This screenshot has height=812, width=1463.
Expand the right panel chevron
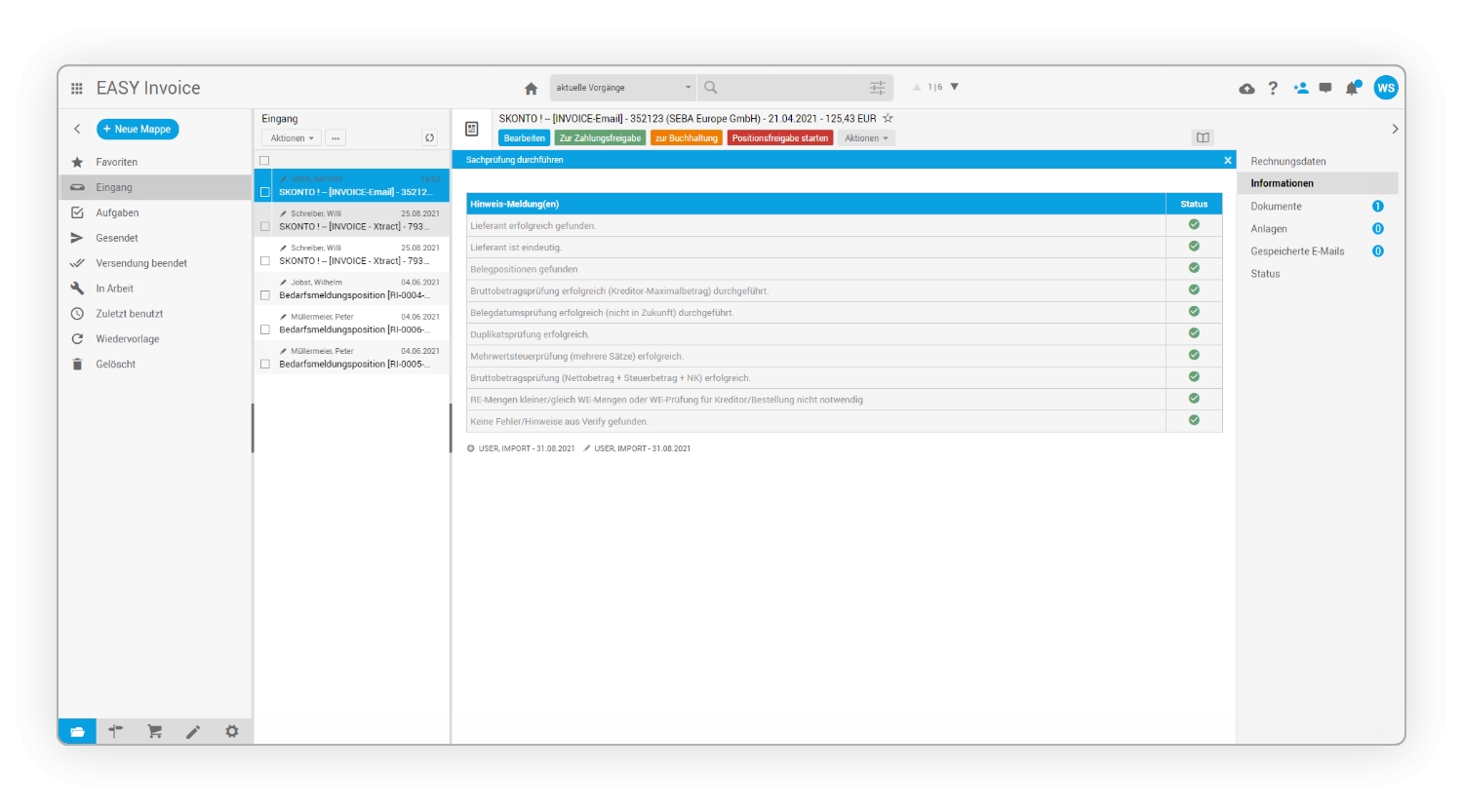pos(1395,129)
